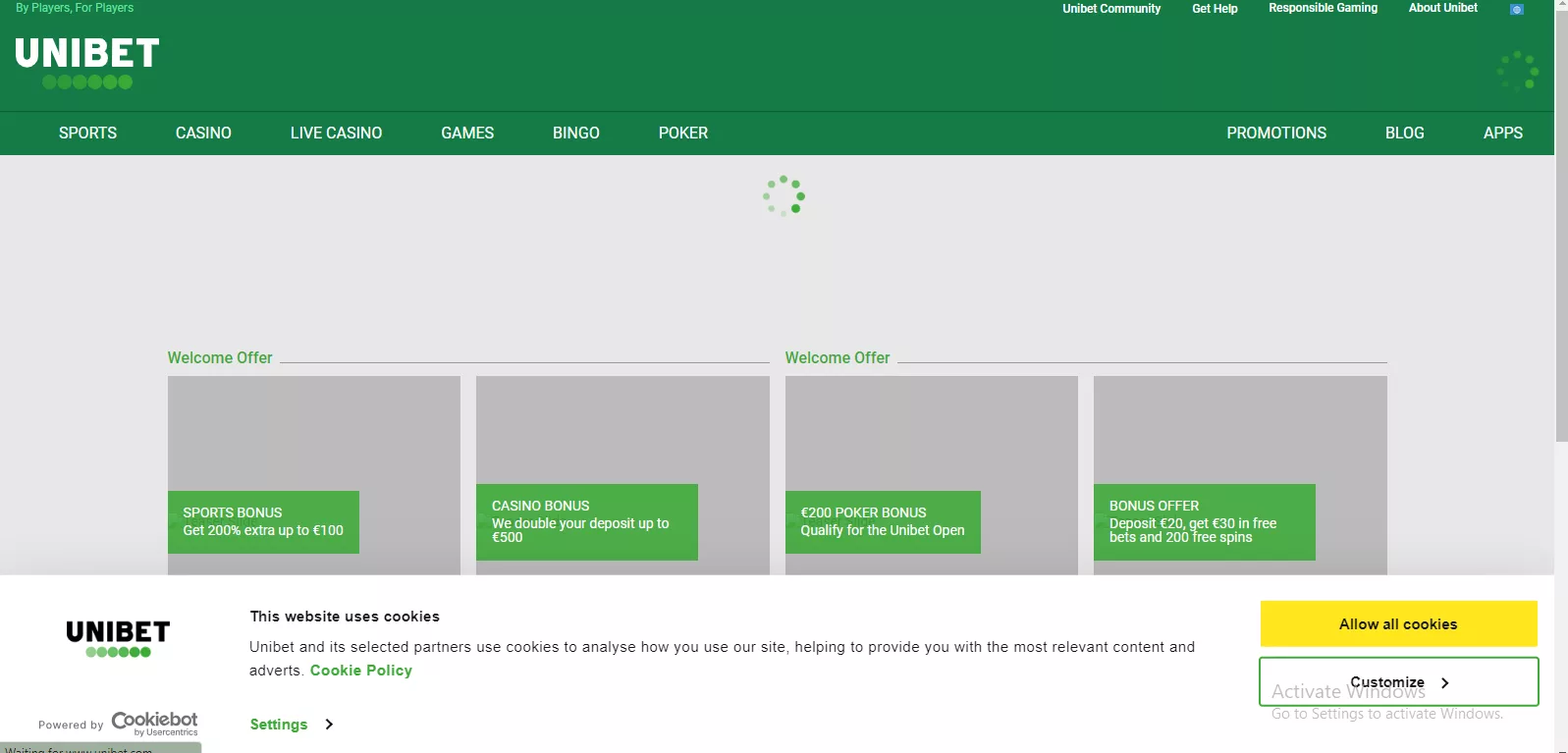Accept with Allow all cookies button
The width and height of the screenshot is (1568, 753).
[x=1398, y=623]
